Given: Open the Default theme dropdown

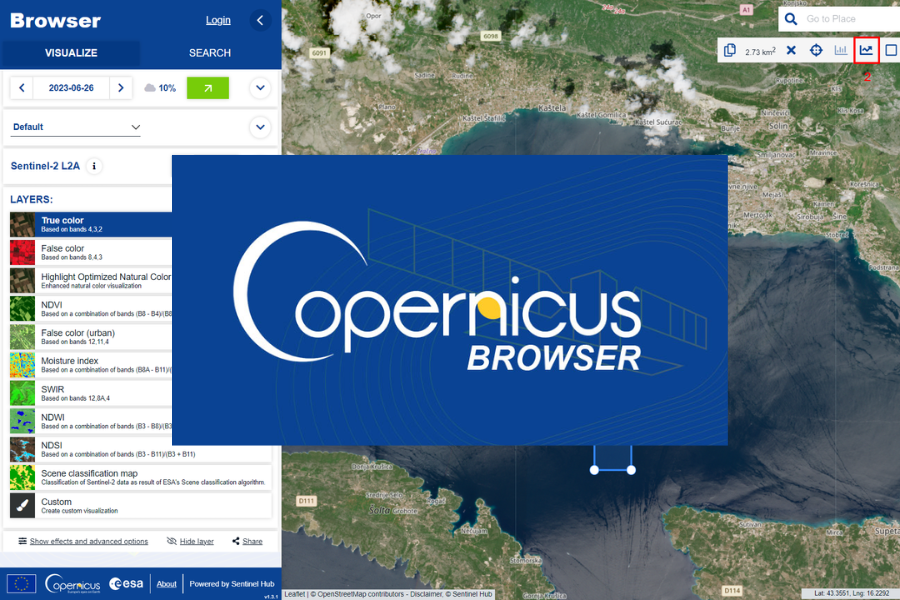Looking at the screenshot, I should pos(76,127).
